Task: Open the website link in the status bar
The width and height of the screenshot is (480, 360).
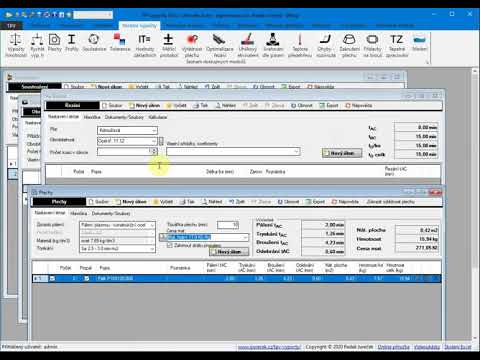Action: [x=269, y=347]
